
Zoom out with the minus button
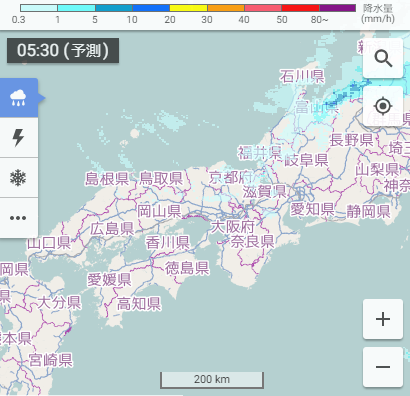tap(383, 367)
